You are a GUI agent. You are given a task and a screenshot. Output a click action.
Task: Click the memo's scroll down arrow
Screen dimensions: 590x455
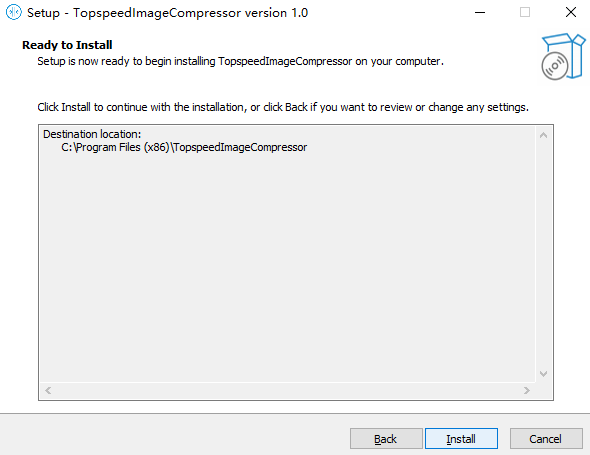tap(543, 374)
